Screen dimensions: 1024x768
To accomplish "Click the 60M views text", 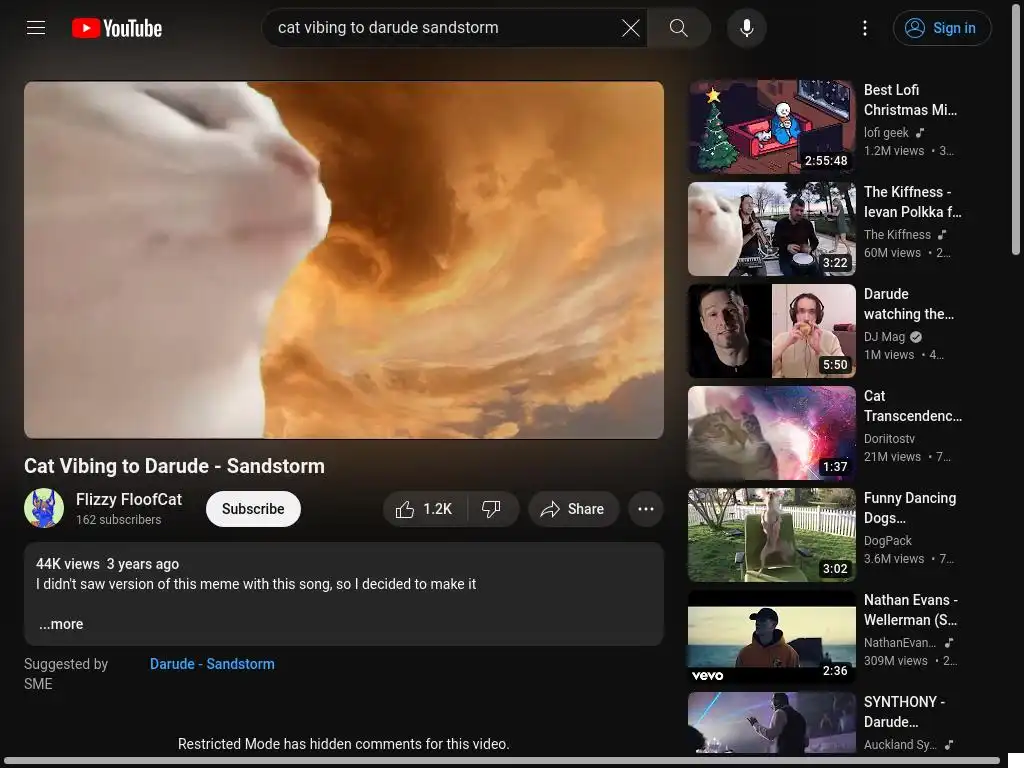I will (x=892, y=253).
